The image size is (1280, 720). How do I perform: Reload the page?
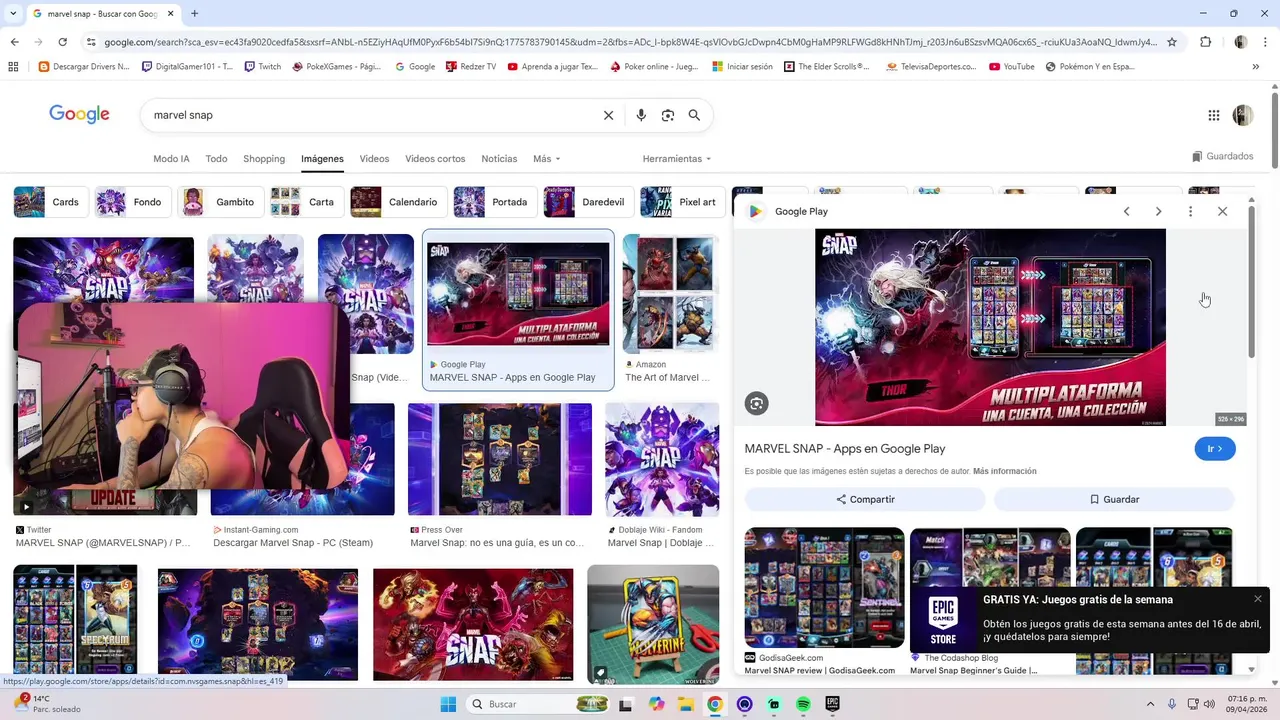(62, 42)
